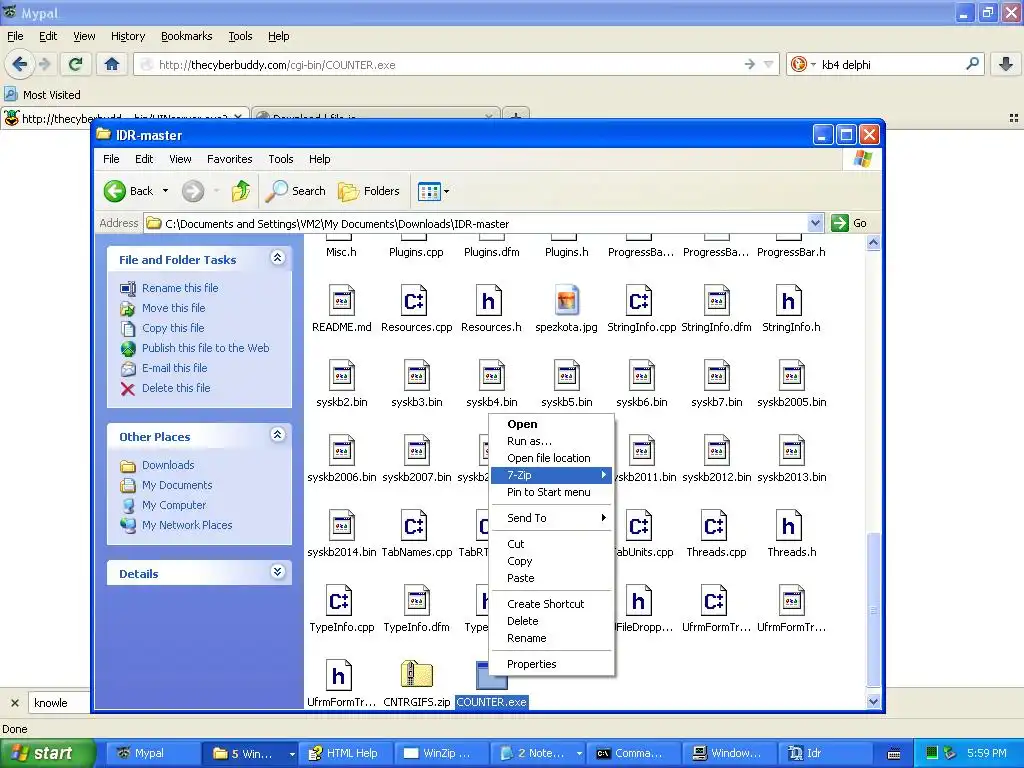
Task: Reload the page in Mypal
Action: 75,64
